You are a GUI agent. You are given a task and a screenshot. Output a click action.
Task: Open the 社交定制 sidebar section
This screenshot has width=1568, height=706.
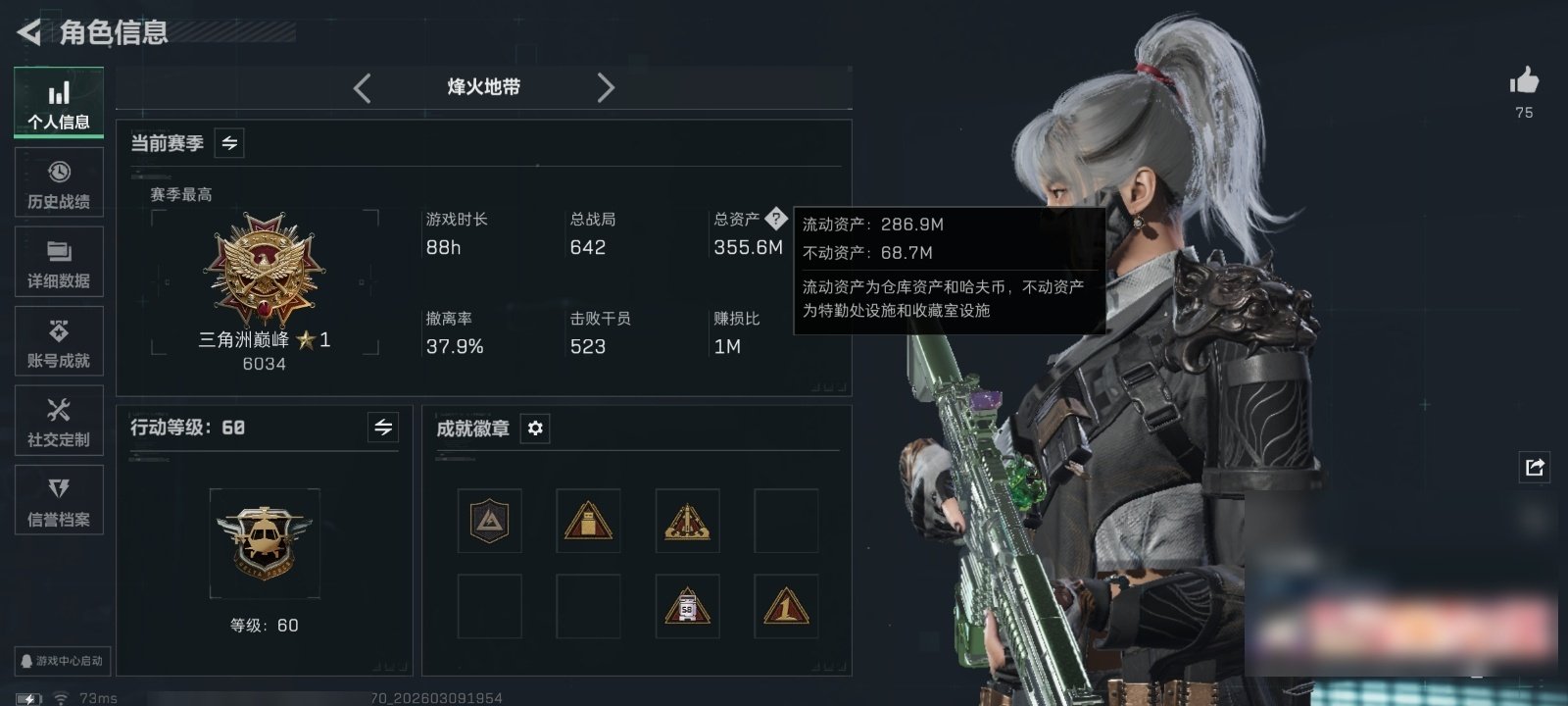tap(59, 421)
